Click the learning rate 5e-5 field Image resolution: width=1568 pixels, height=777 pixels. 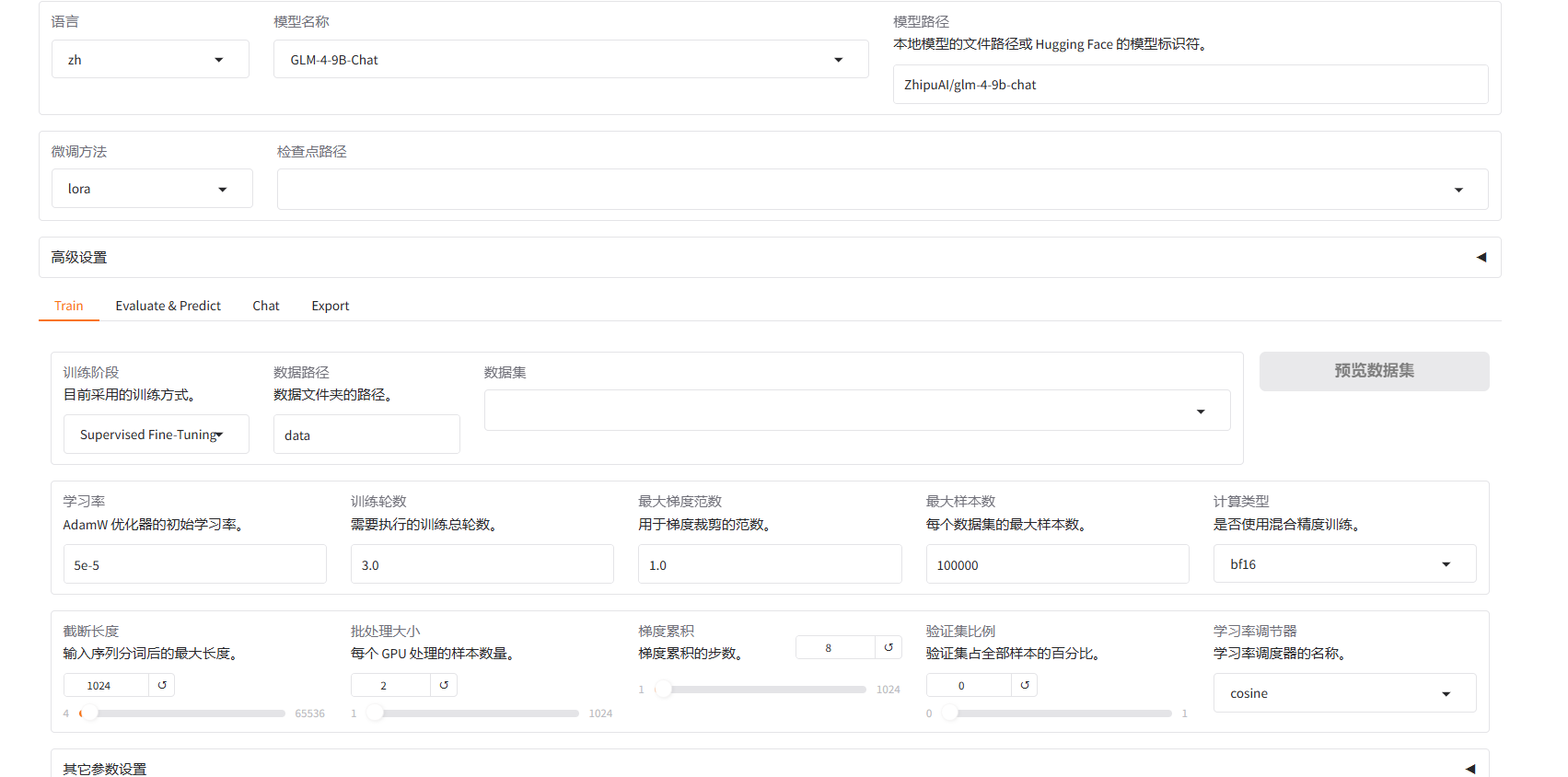point(194,564)
